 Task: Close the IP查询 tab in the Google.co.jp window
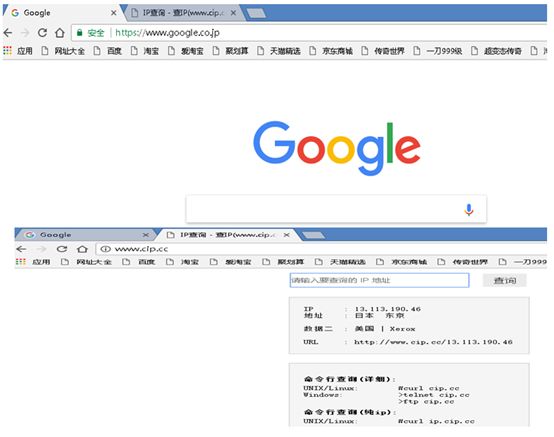(233, 13)
